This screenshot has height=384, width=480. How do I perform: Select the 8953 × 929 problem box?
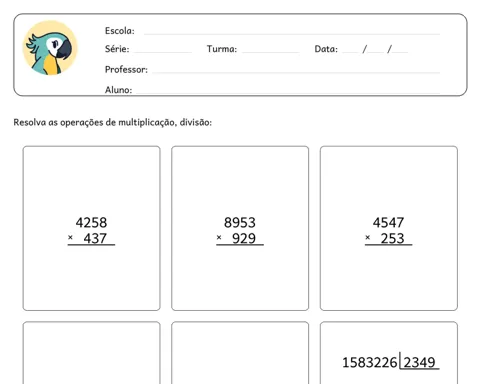(x=240, y=228)
